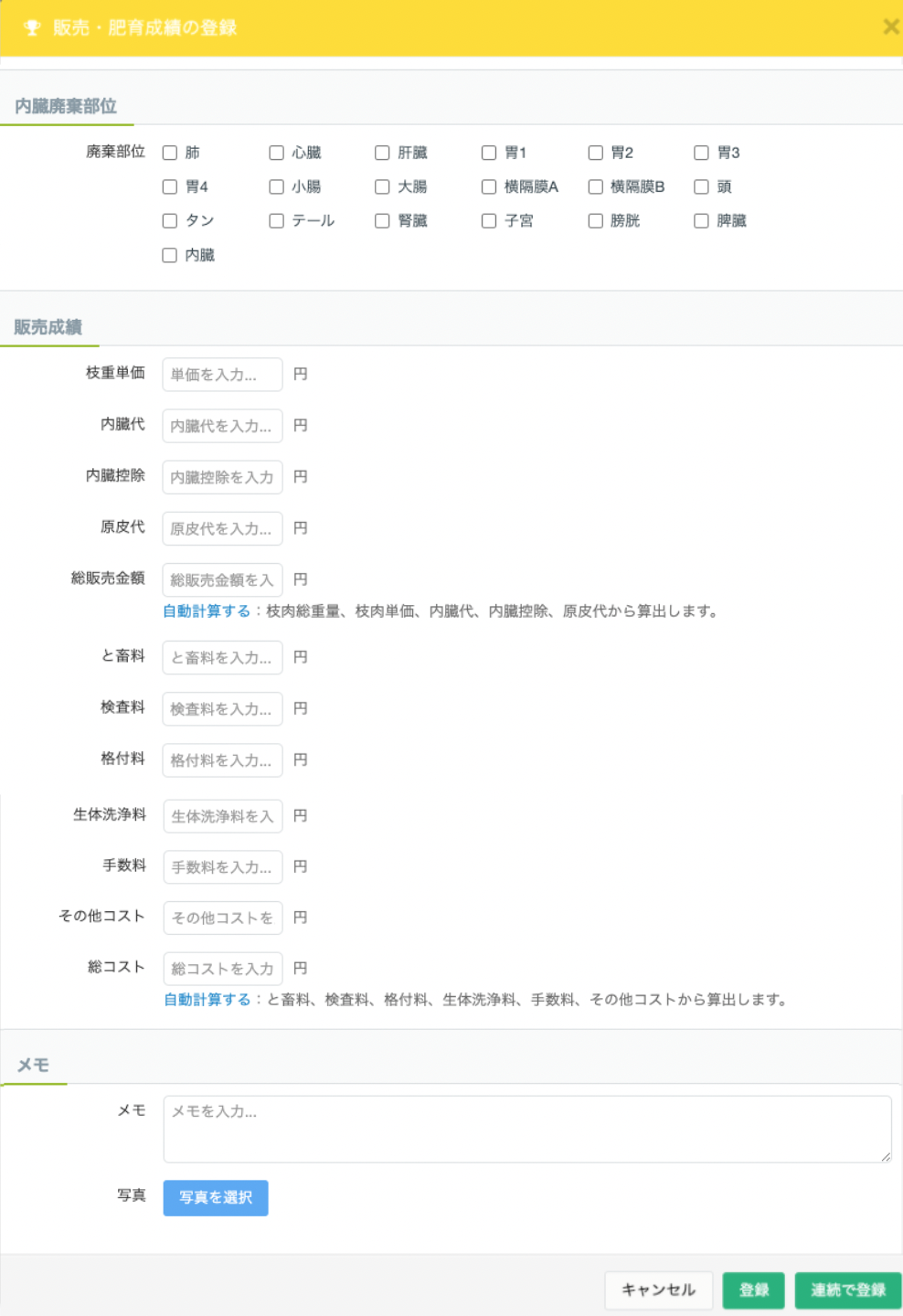Check the 膀胱 checkbox
903x1316 pixels.
click(595, 220)
